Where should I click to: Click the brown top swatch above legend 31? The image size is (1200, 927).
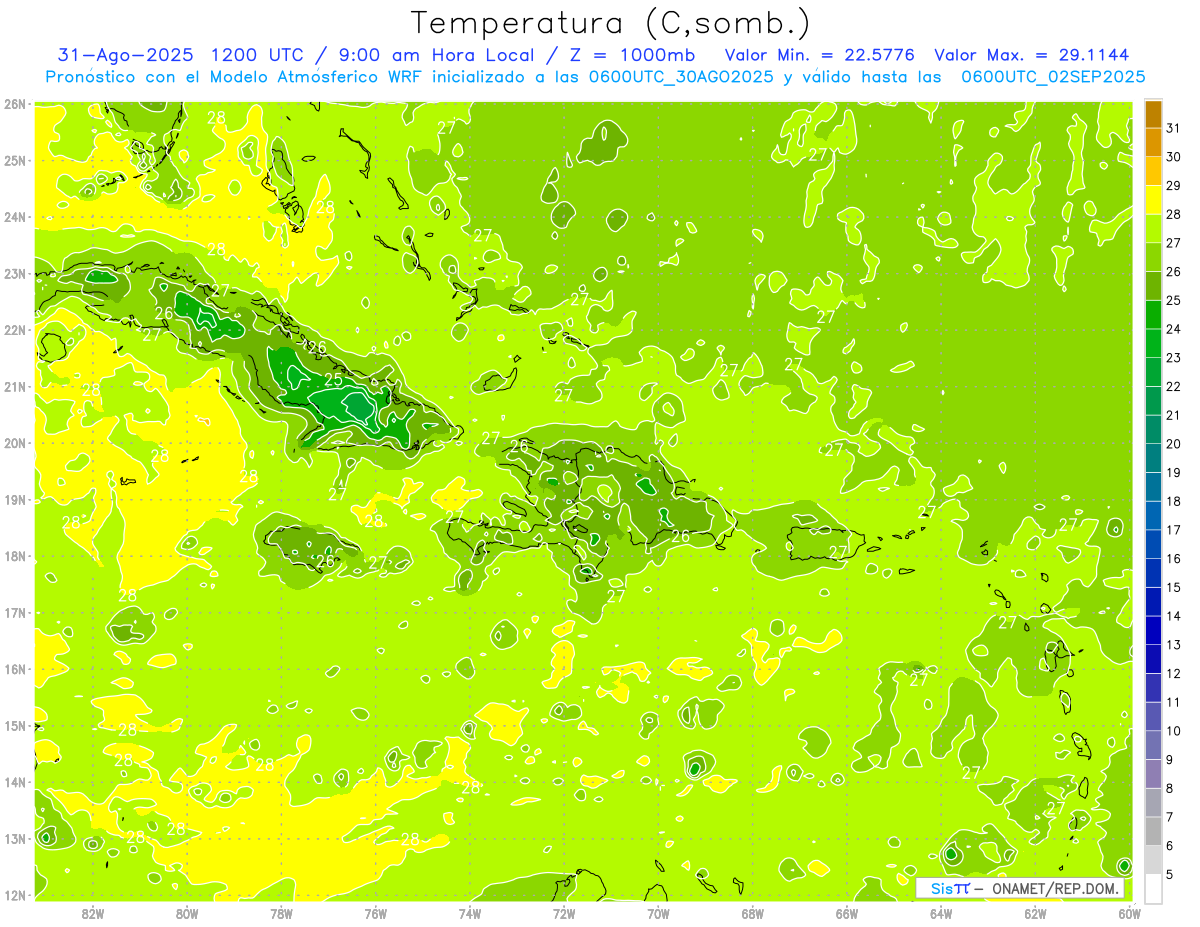[1153, 114]
